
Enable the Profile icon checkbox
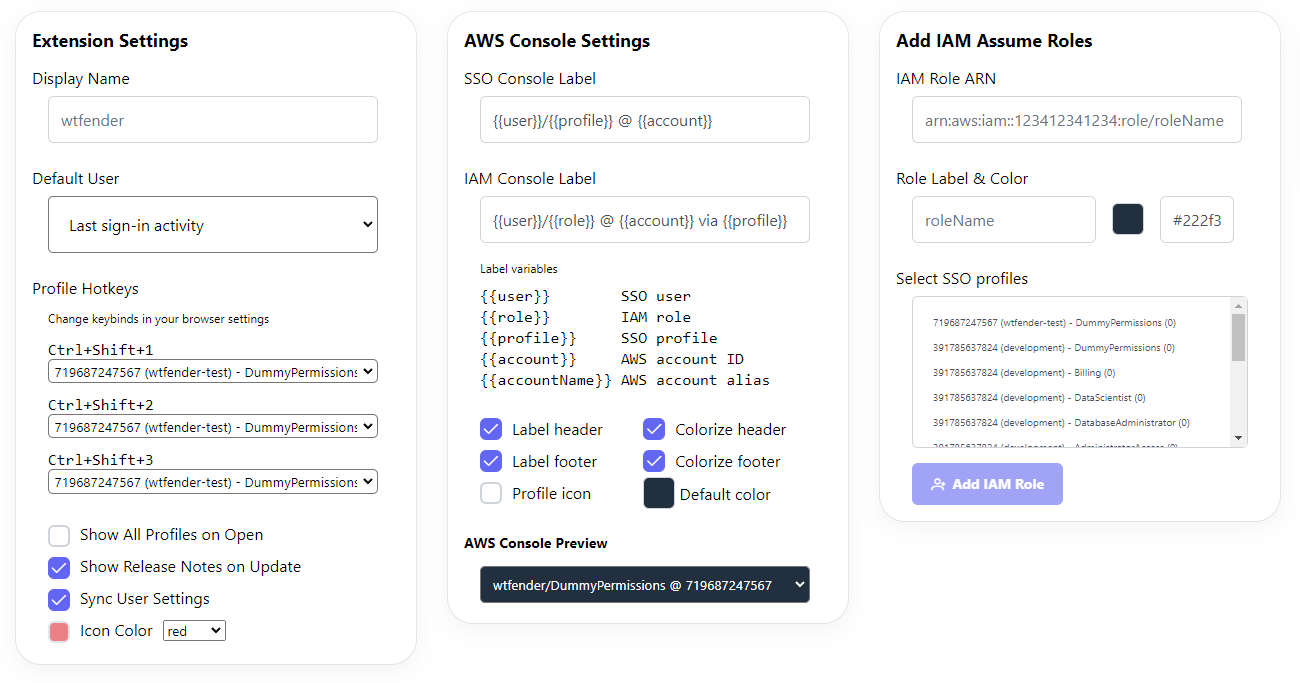tap(491, 493)
